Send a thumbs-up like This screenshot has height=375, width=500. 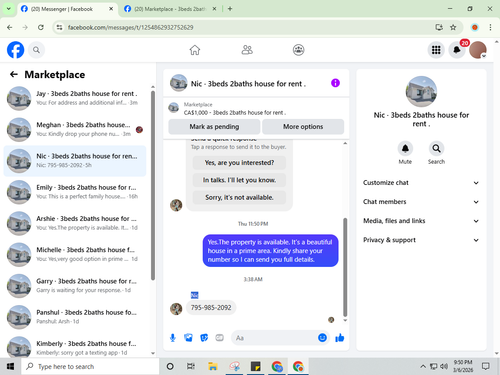coord(340,338)
